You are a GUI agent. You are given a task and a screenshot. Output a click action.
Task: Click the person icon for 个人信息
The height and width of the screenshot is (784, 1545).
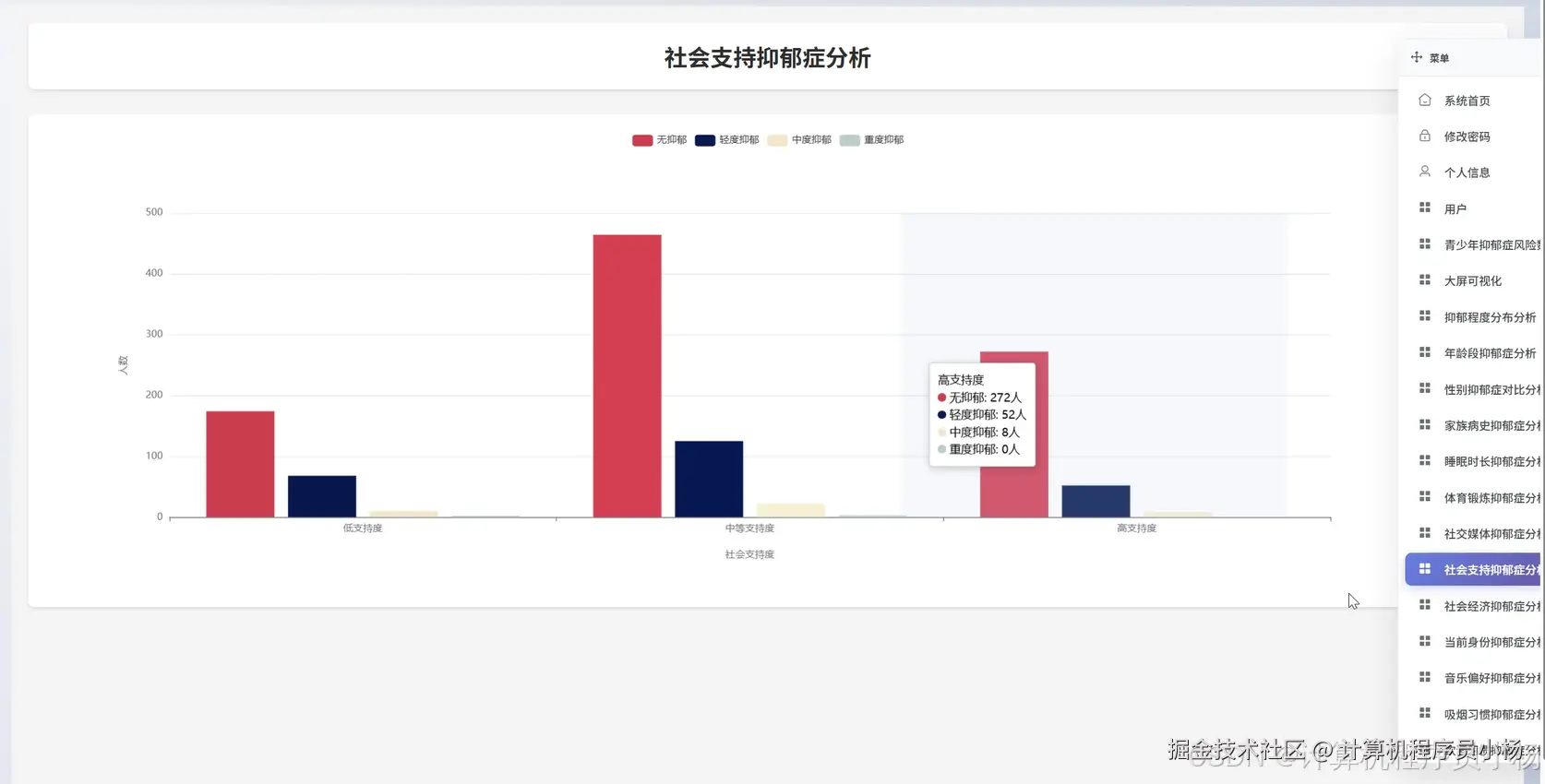click(x=1425, y=172)
